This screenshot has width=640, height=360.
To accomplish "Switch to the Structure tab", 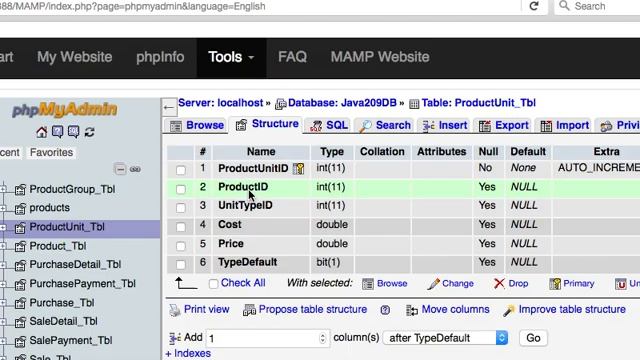I will tap(267, 124).
